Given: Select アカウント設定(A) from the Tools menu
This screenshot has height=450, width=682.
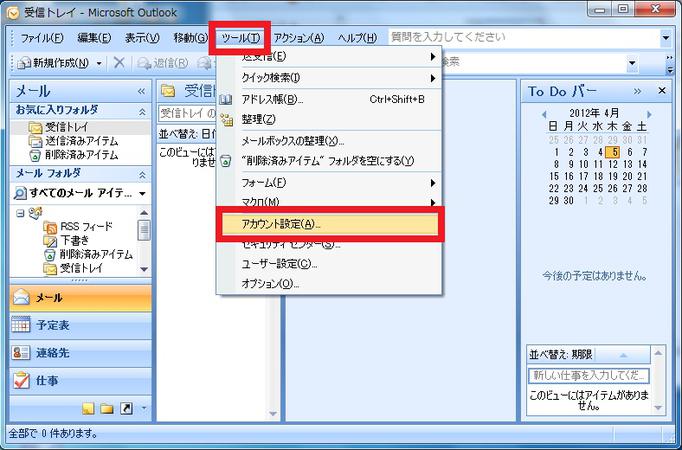Looking at the screenshot, I should (330, 224).
